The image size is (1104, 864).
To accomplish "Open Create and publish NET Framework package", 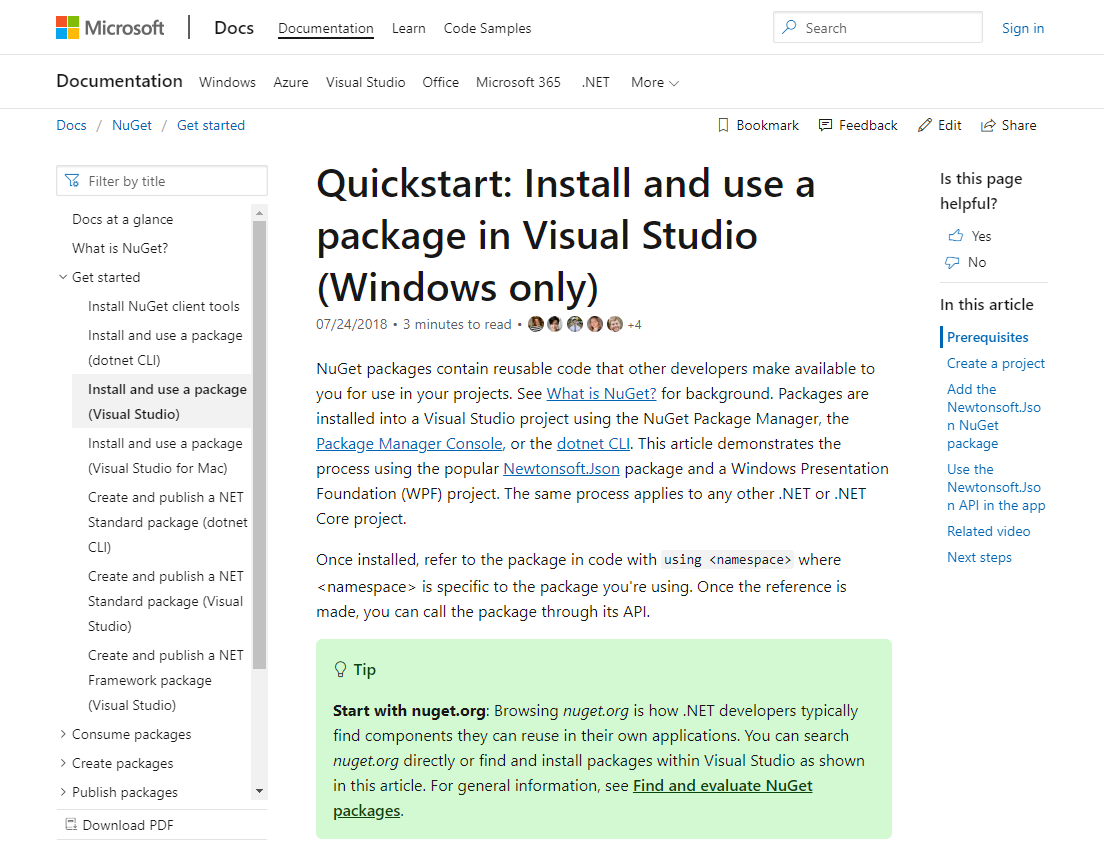I will pyautogui.click(x=165, y=680).
